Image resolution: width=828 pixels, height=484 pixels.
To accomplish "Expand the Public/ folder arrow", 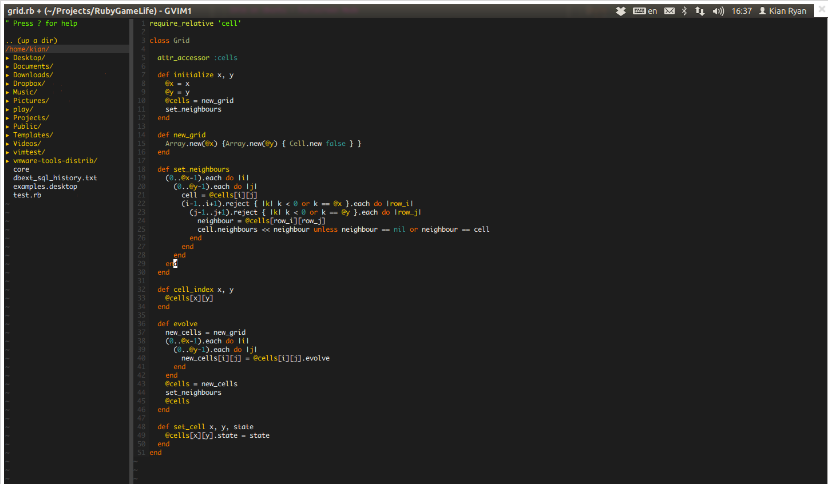I will (x=7, y=126).
